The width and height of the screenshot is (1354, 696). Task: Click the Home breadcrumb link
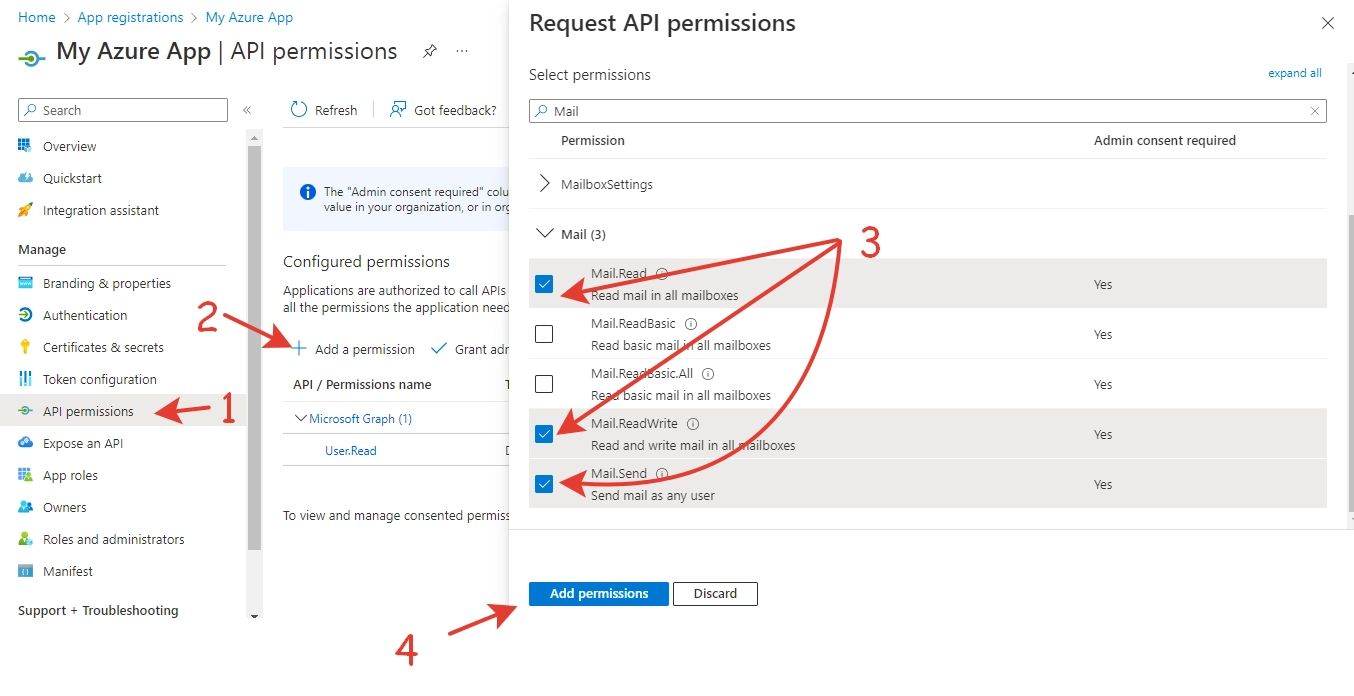pyautogui.click(x=37, y=17)
